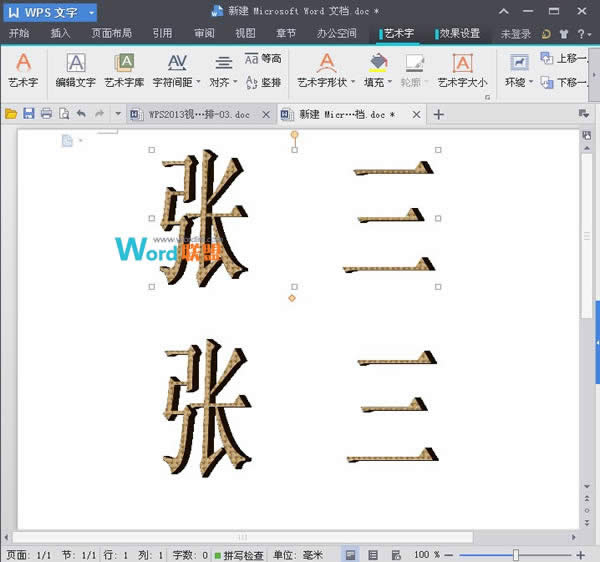
Task: Switch to the 页面布局 ribbon tab
Action: coord(111,33)
